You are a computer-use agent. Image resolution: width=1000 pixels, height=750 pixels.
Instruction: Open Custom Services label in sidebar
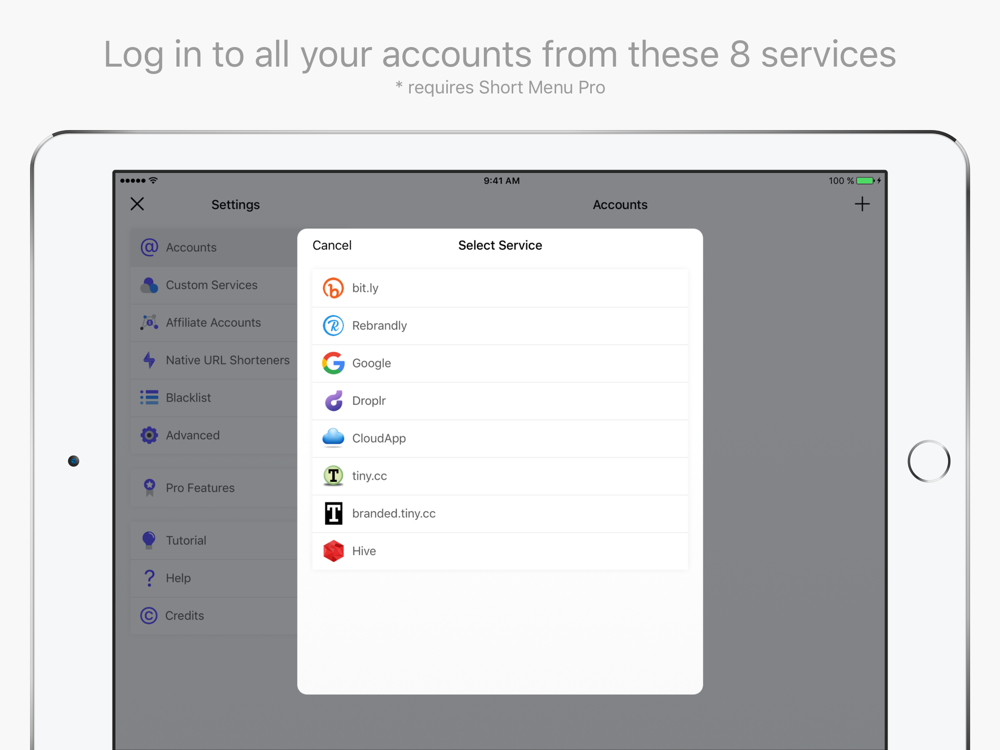[212, 285]
